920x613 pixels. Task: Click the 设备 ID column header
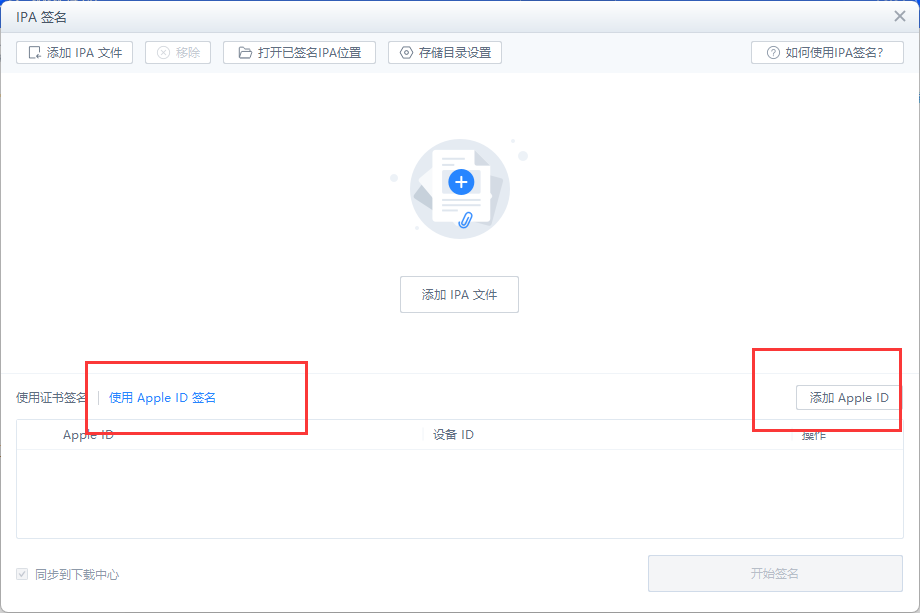coord(453,435)
